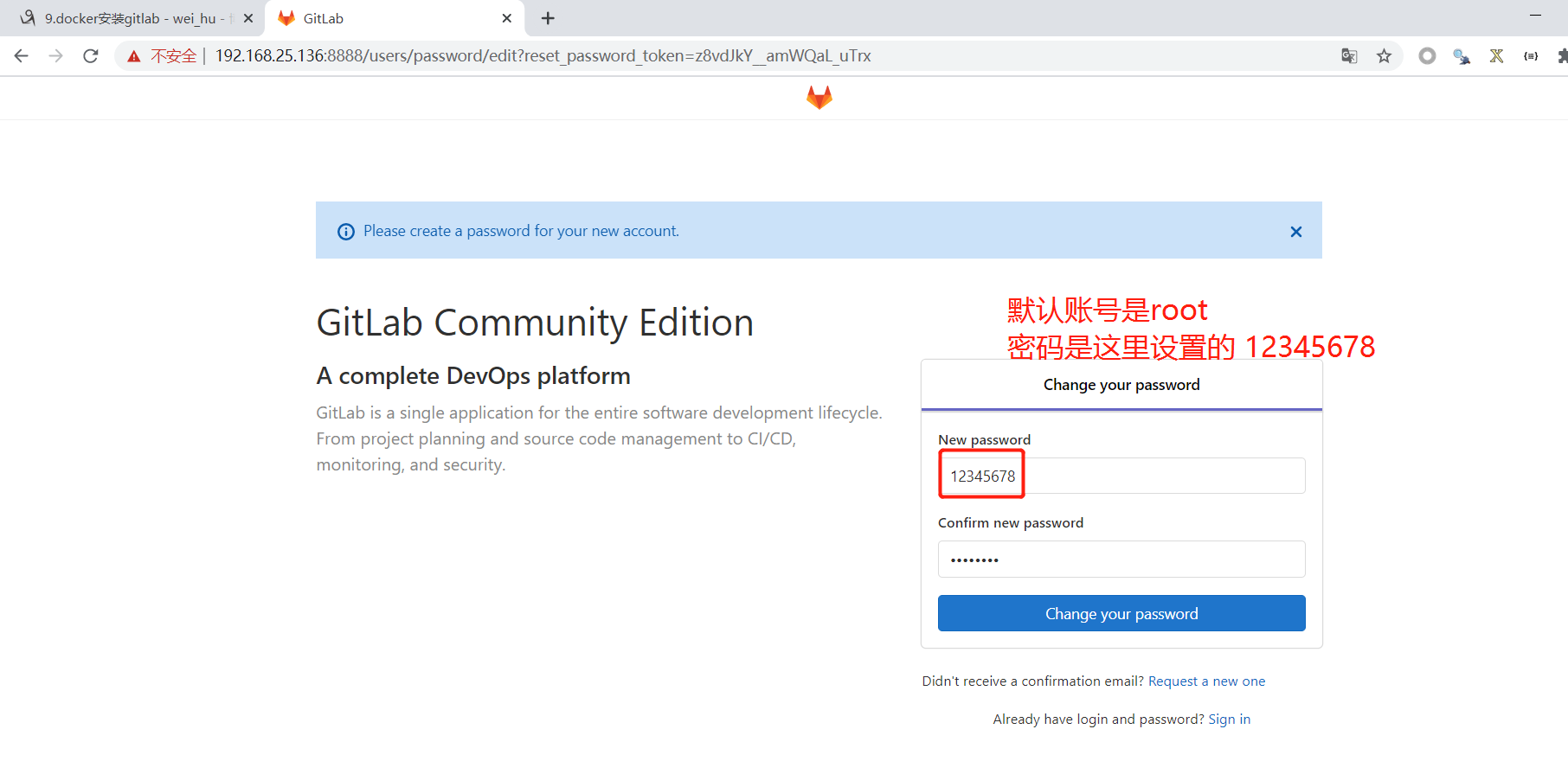Click the Confirm new password field
Screen dimensions: 1568x774
tap(1121, 559)
